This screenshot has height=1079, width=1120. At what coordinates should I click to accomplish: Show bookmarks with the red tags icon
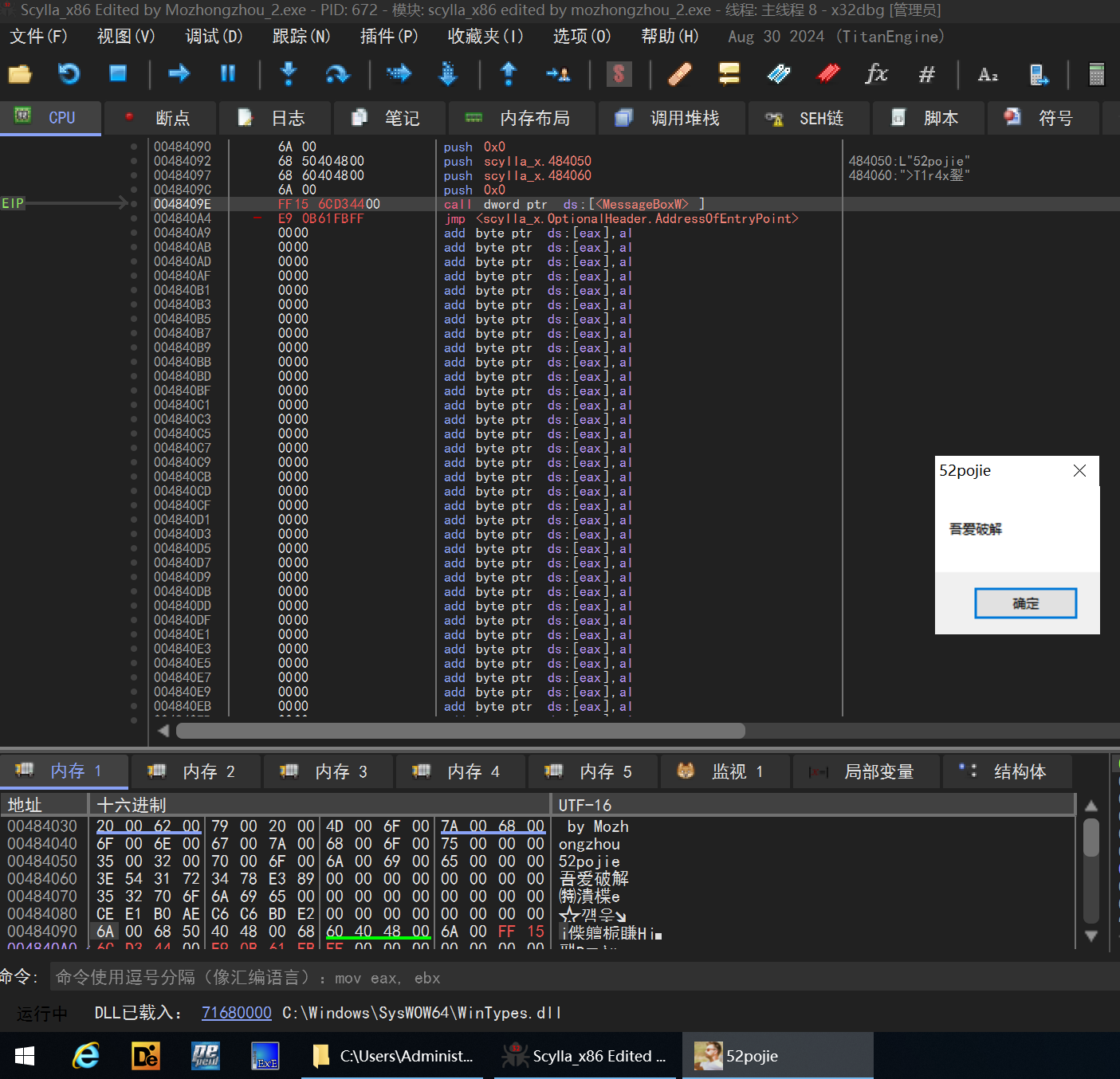tap(828, 74)
